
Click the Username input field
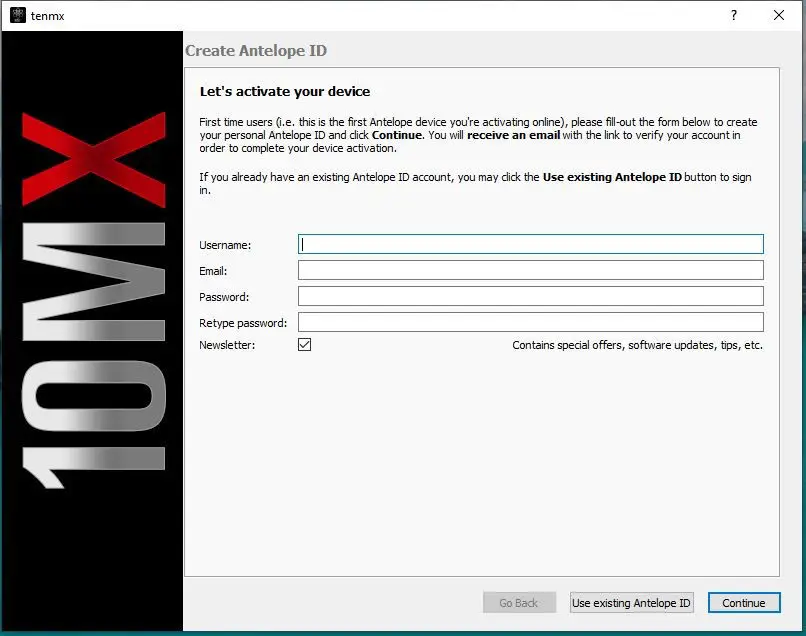click(x=530, y=244)
